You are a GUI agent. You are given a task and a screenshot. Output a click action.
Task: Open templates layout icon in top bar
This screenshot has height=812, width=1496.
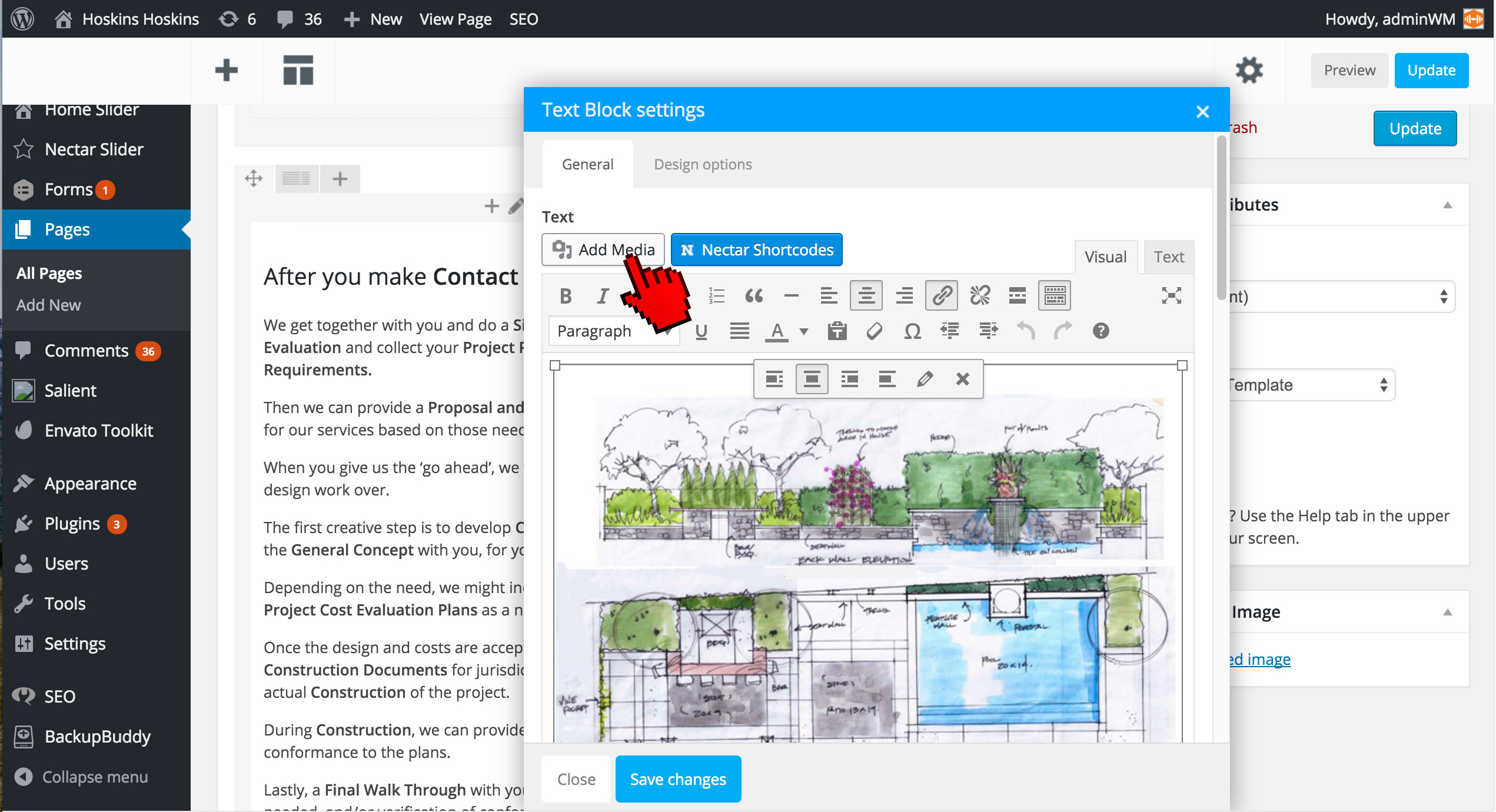(x=298, y=71)
